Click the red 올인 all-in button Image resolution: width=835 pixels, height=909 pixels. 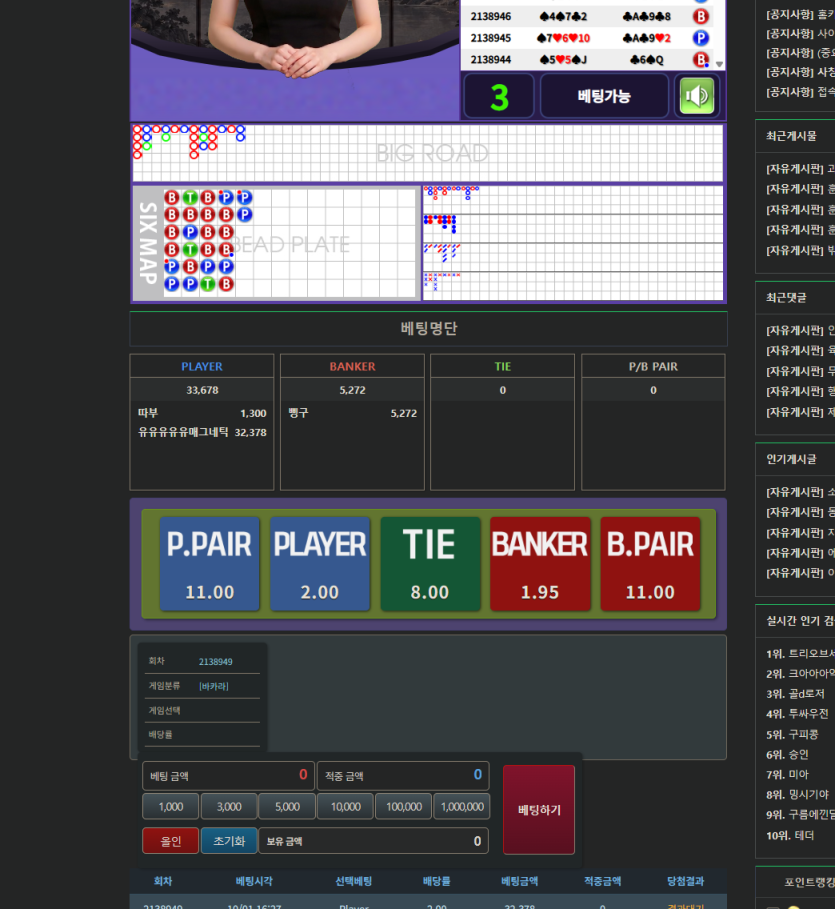pos(170,841)
